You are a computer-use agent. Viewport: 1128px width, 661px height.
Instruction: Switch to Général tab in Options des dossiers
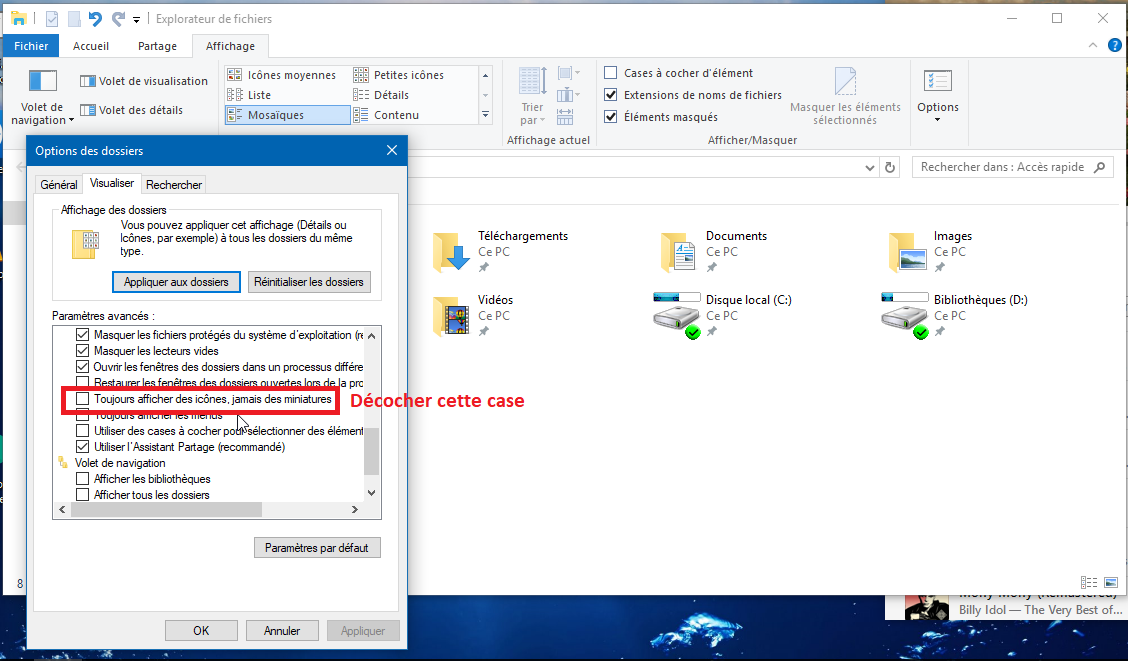click(58, 185)
